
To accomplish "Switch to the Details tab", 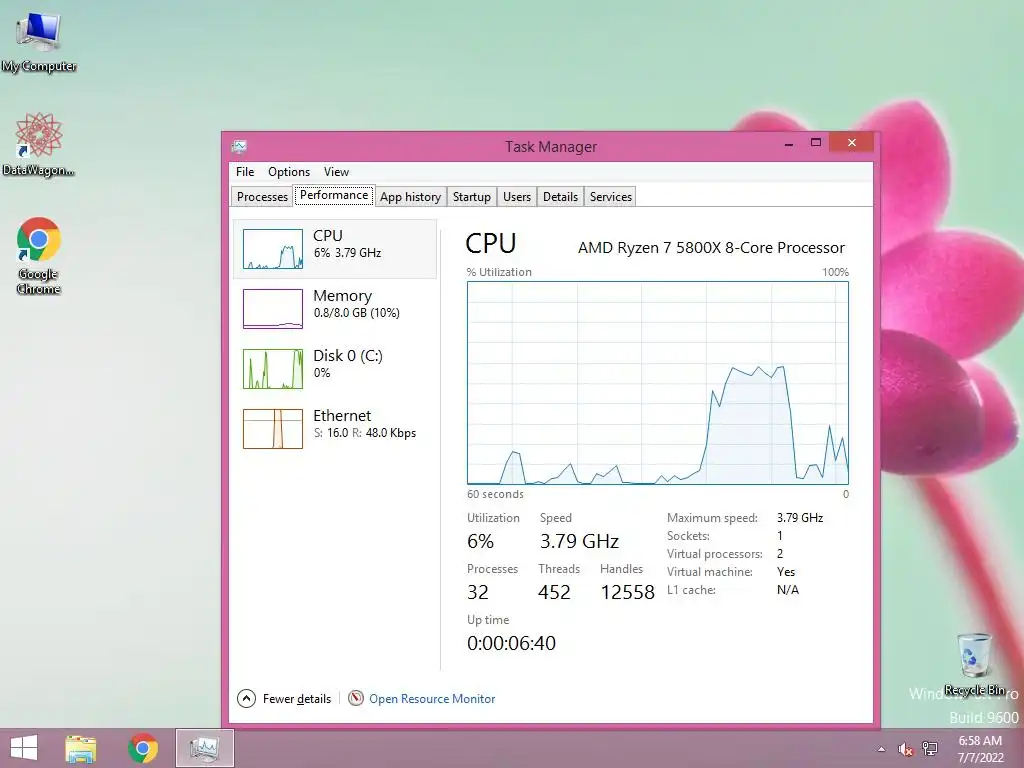I will 560,197.
